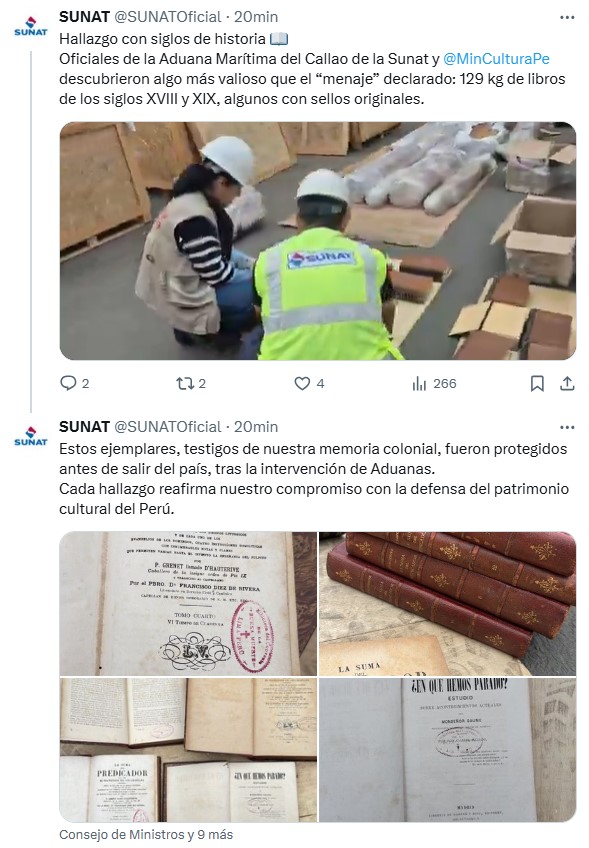589x848 pixels.
Task: Open photo of title page with red stamp
Action: coord(188,603)
